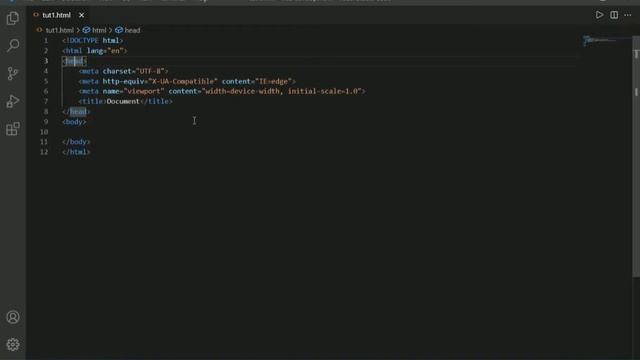Viewport: 640px width, 360px height.
Task: Click the closing </head> tag
Action: [x=76, y=111]
